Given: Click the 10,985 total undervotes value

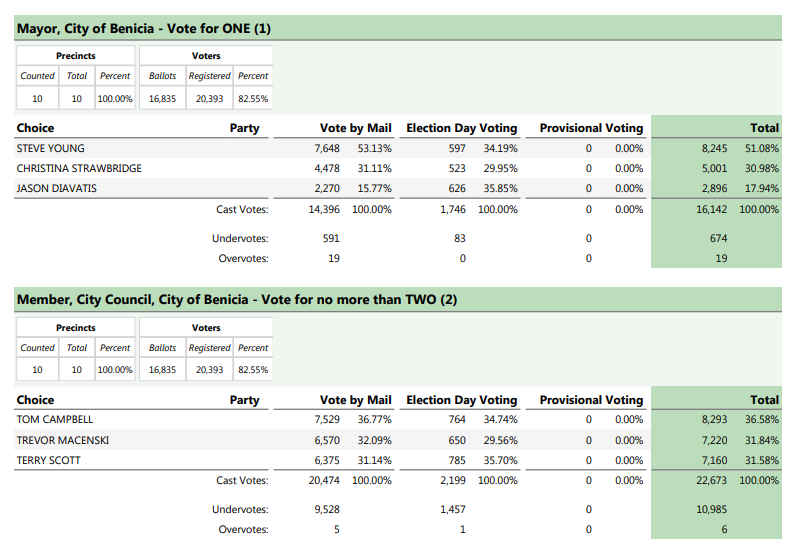Looking at the screenshot, I should tap(718, 510).
